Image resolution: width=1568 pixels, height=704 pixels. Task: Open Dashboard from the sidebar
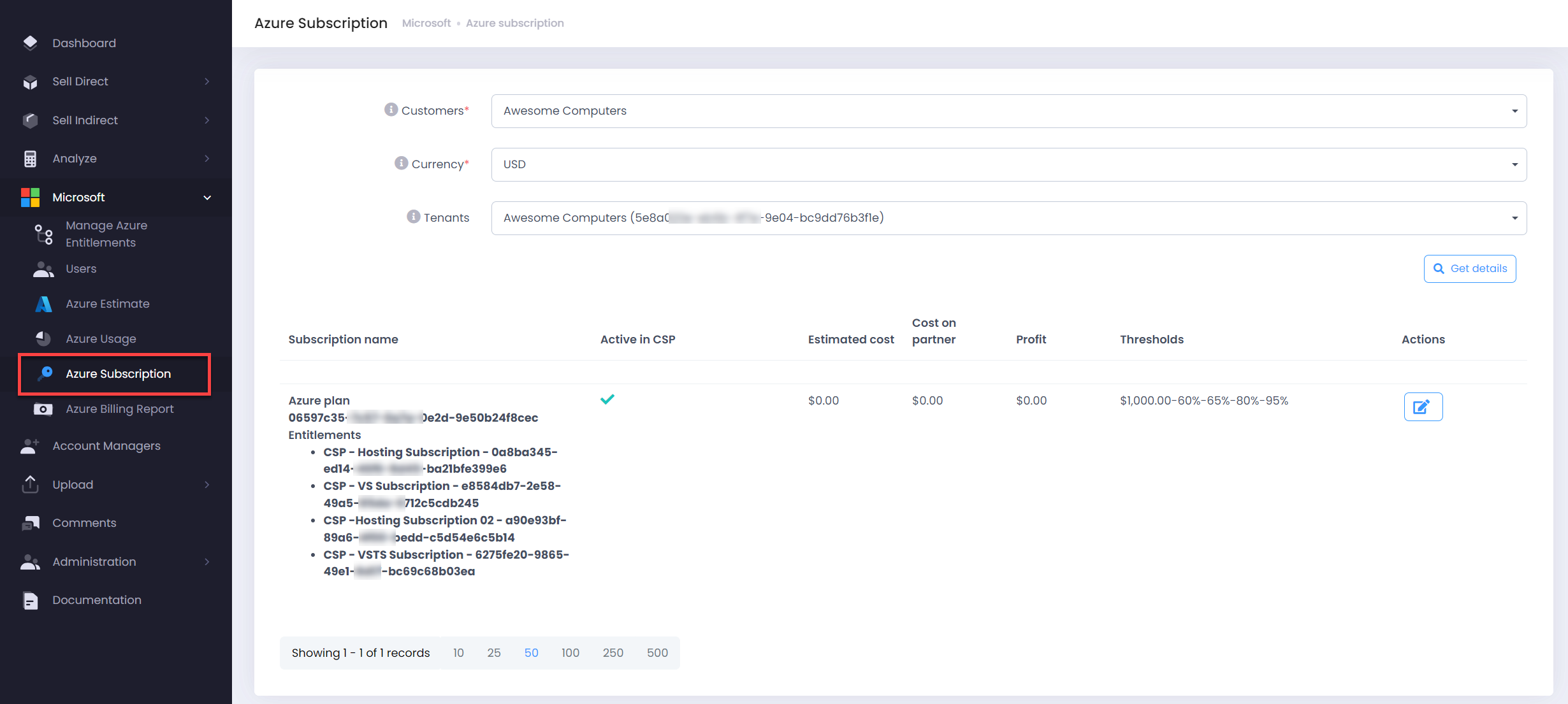84,43
